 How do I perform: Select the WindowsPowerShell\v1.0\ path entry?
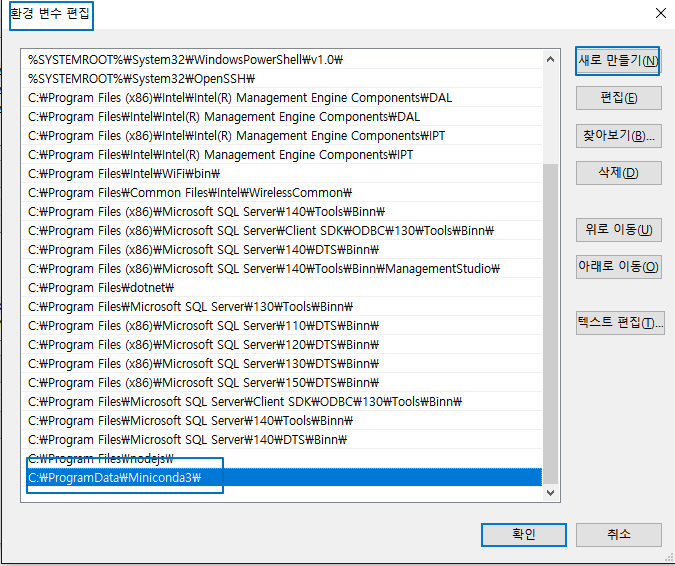pyautogui.click(x=282, y=60)
